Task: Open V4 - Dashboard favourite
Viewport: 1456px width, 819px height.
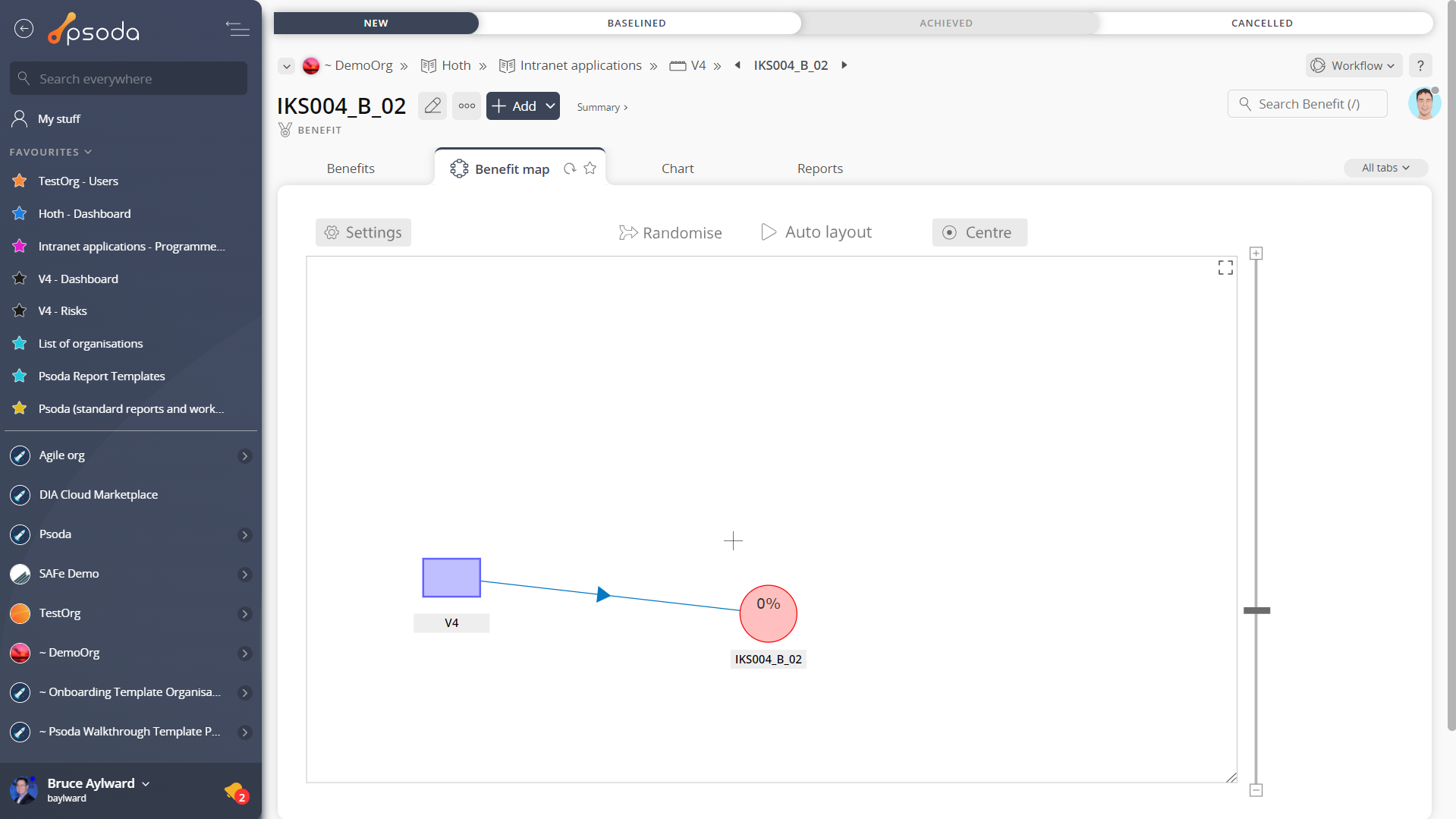Action: (x=78, y=279)
